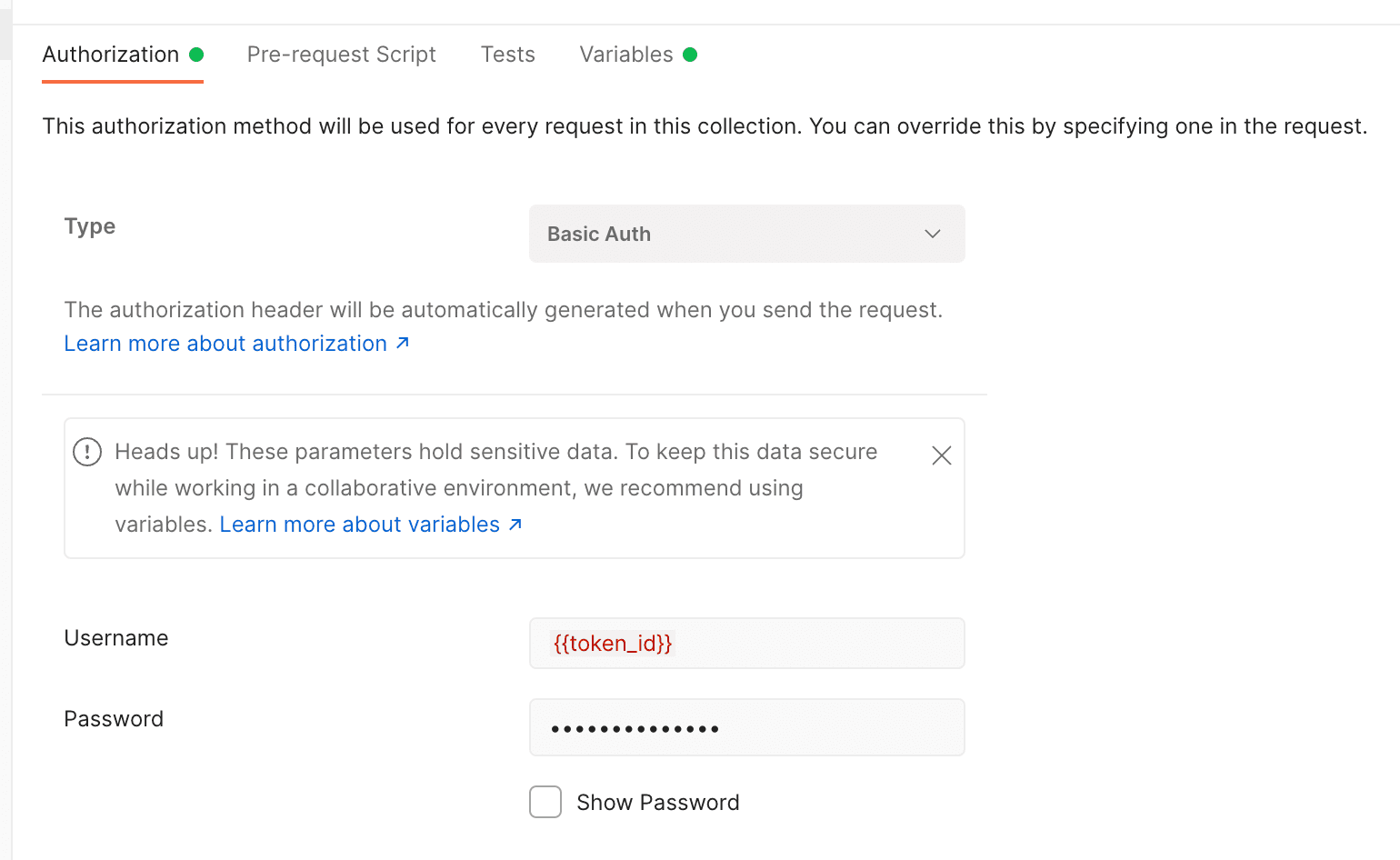
Task: Click the external link arrow after variables link
Action: coord(515,525)
